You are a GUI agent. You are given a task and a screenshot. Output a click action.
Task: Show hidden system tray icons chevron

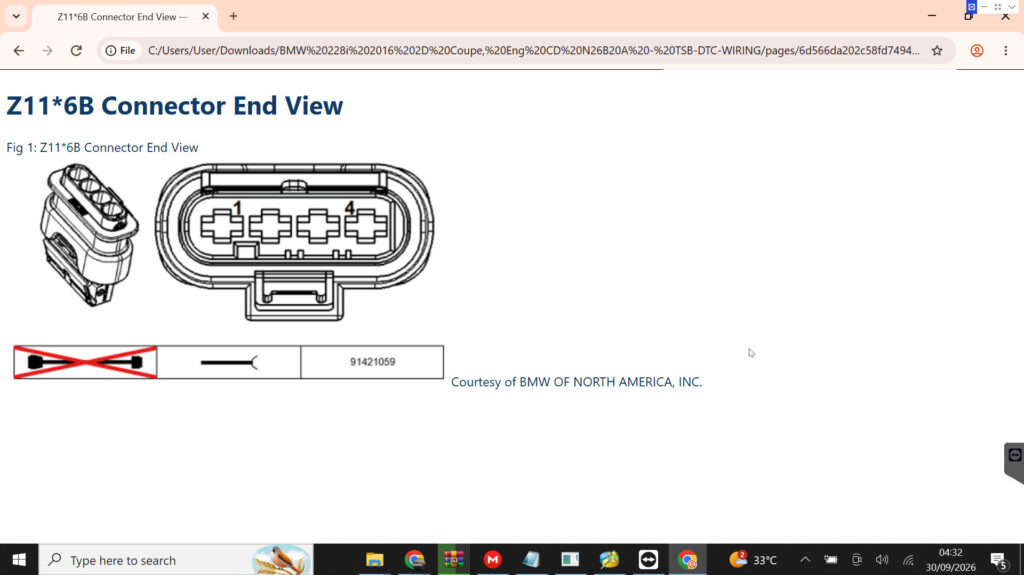tap(805, 560)
